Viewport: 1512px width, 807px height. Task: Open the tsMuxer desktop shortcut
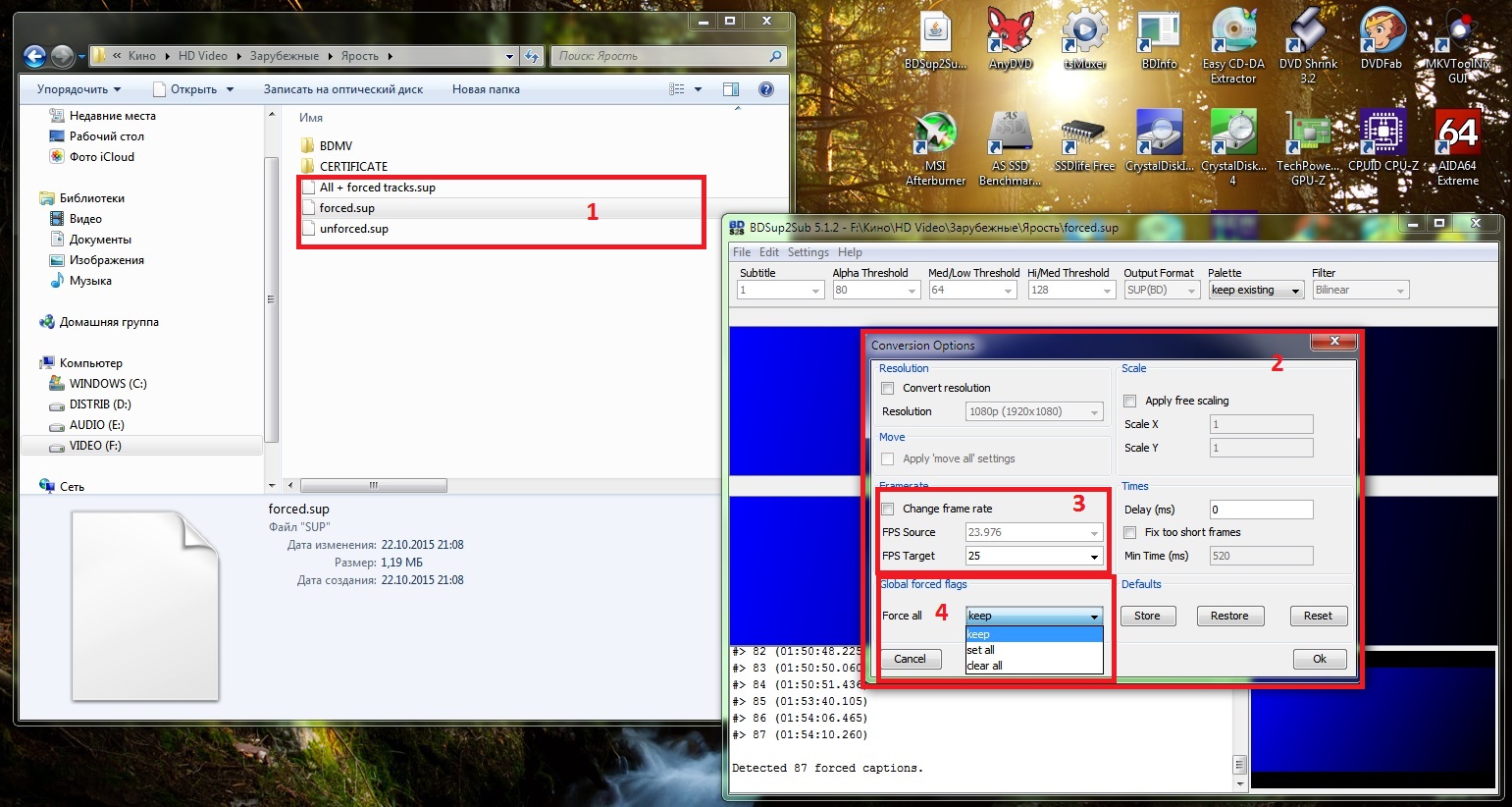click(1084, 39)
